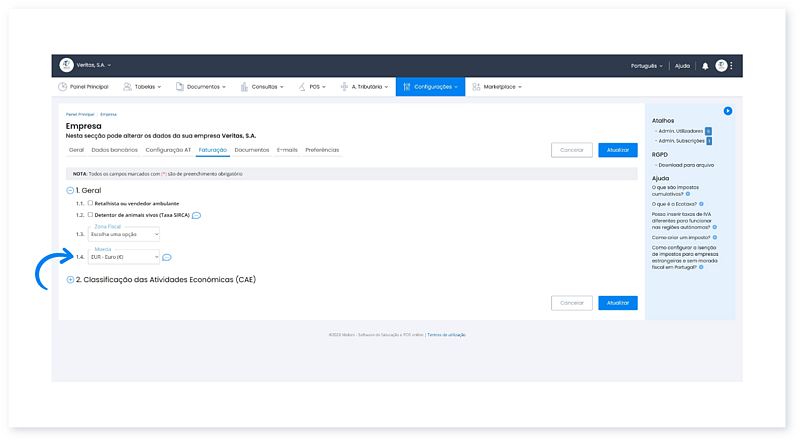The height and width of the screenshot is (442, 800).
Task: Open the user avatar in top bar
Action: pyautogui.click(x=721, y=66)
